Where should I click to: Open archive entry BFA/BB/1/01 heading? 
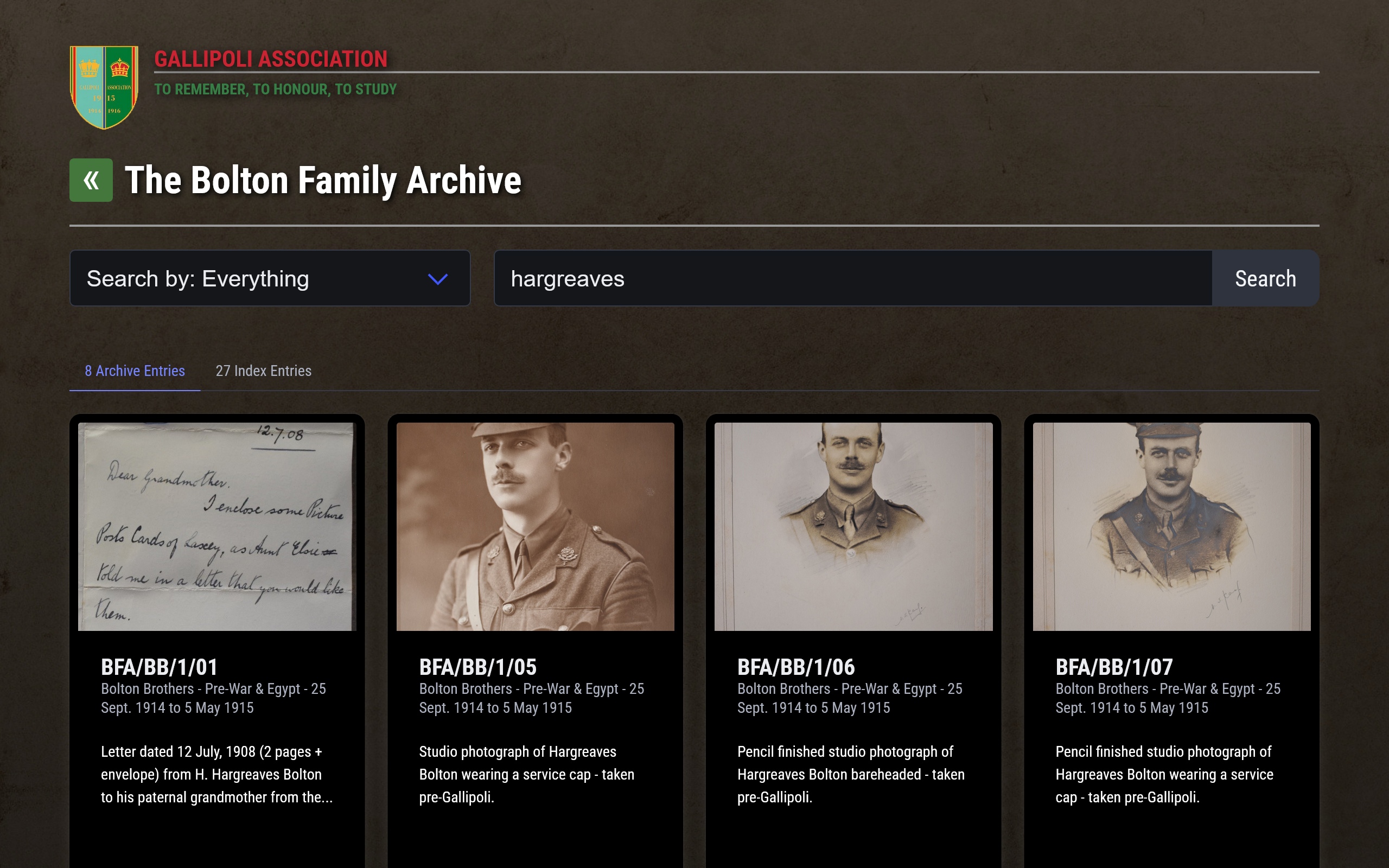point(160,667)
